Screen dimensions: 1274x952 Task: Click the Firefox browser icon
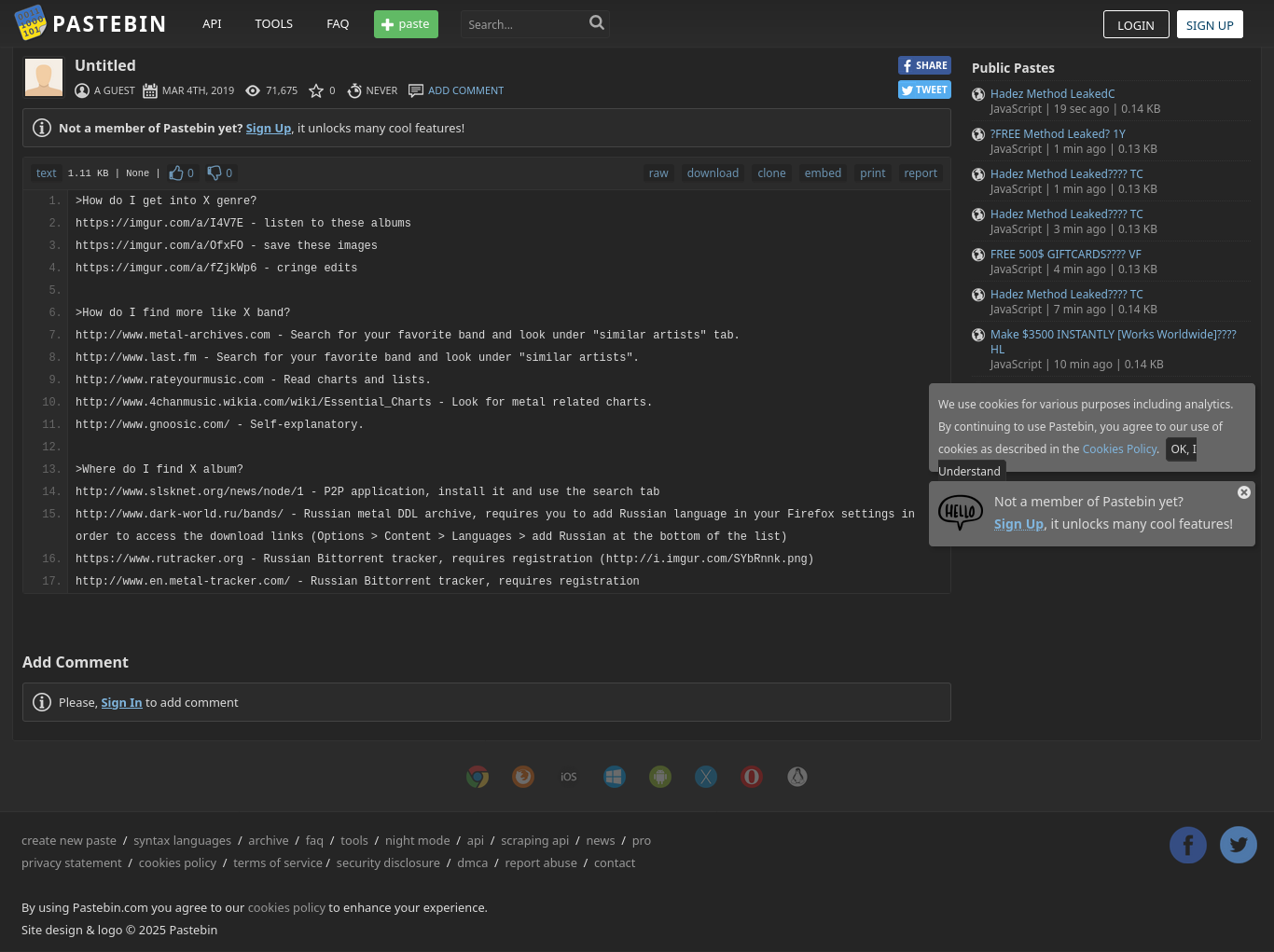pos(523,777)
